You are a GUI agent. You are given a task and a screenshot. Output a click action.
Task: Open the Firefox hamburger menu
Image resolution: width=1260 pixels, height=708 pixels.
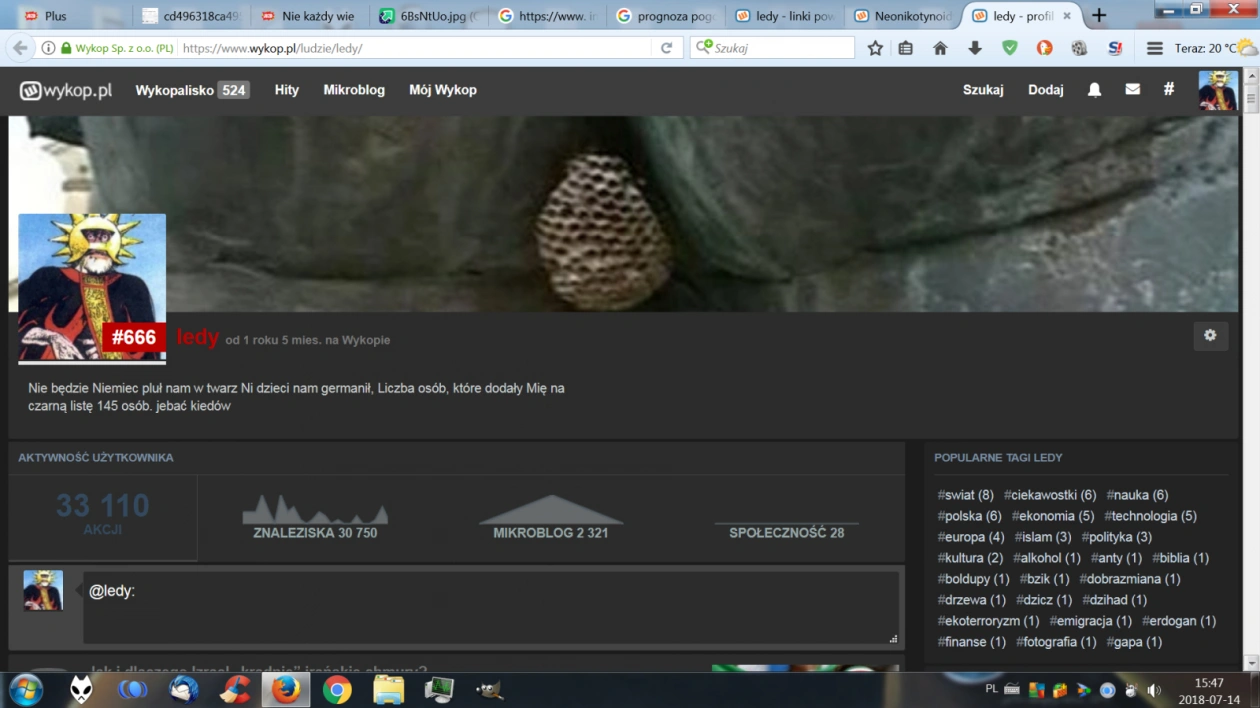click(x=1154, y=48)
